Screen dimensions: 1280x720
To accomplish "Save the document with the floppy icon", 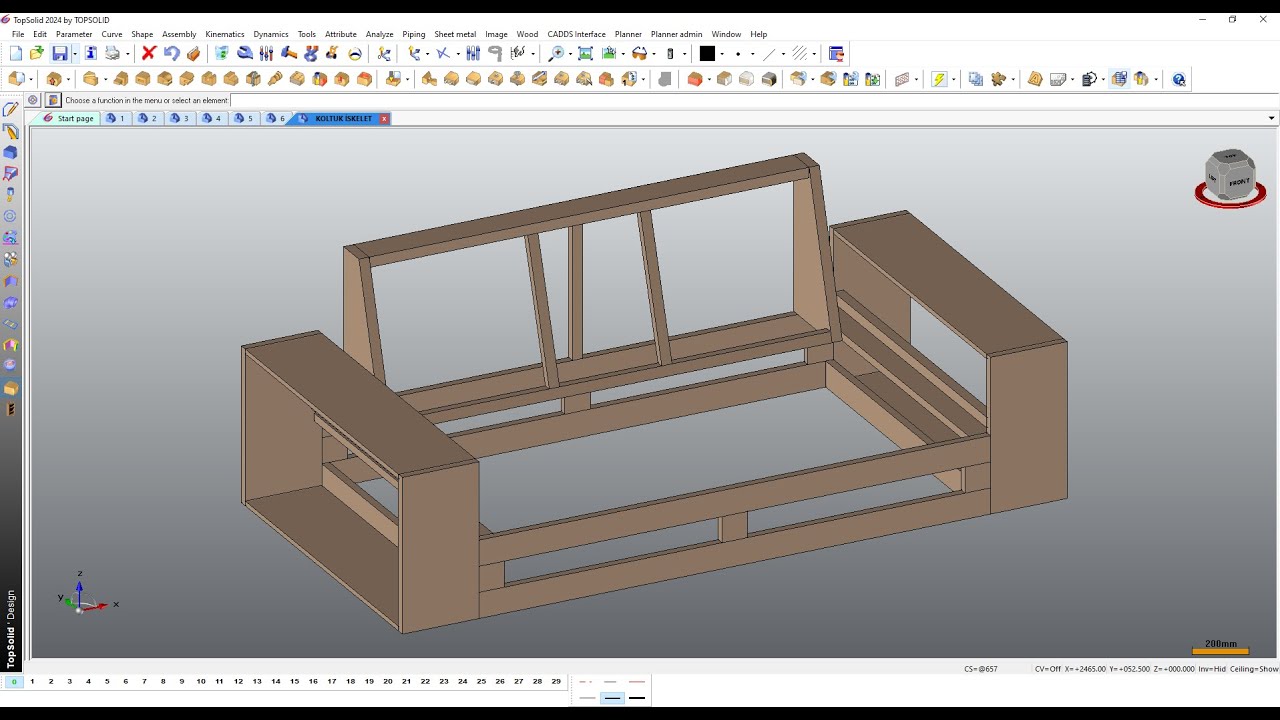I will pos(60,53).
